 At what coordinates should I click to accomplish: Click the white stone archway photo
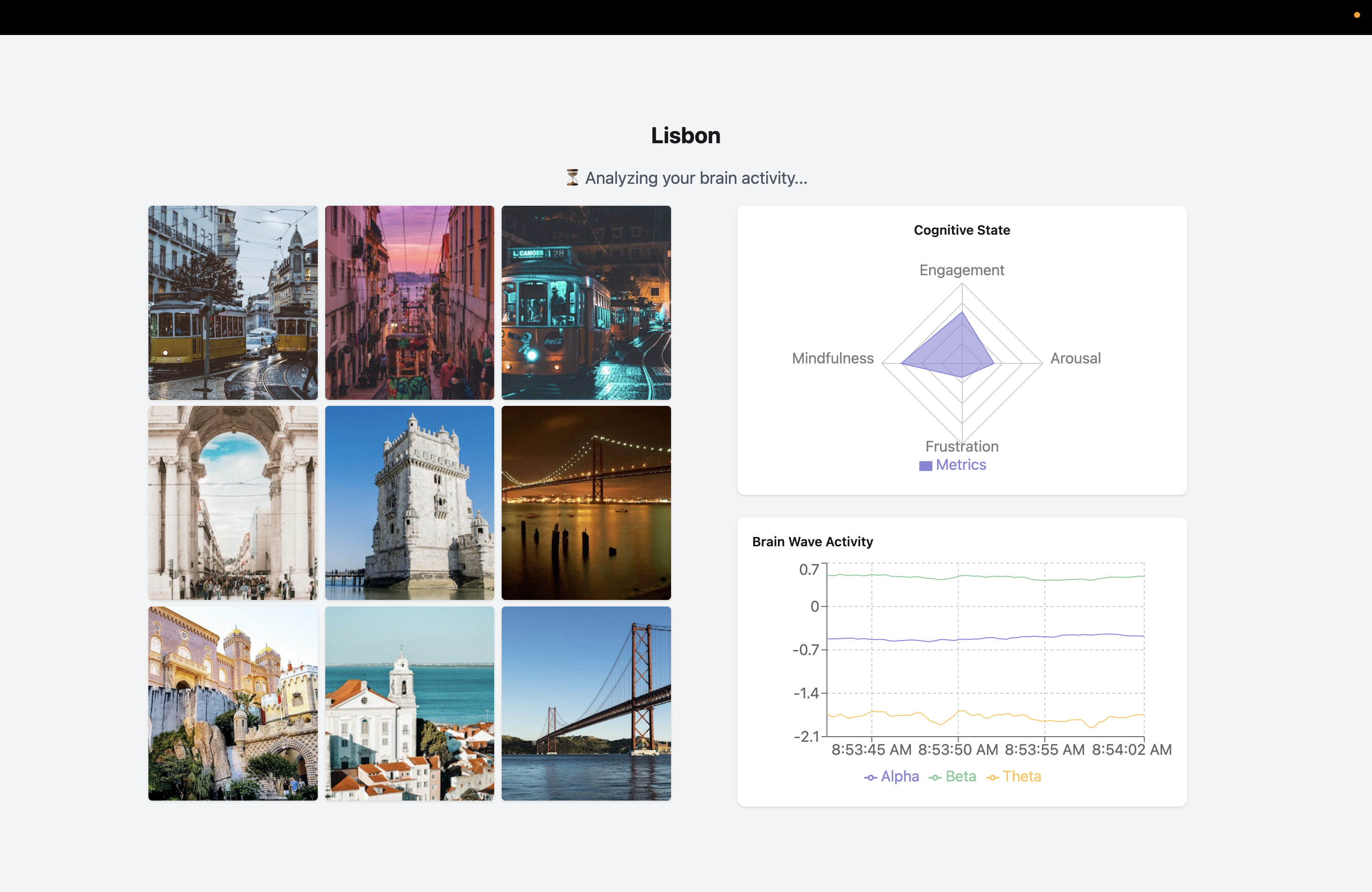click(x=232, y=502)
